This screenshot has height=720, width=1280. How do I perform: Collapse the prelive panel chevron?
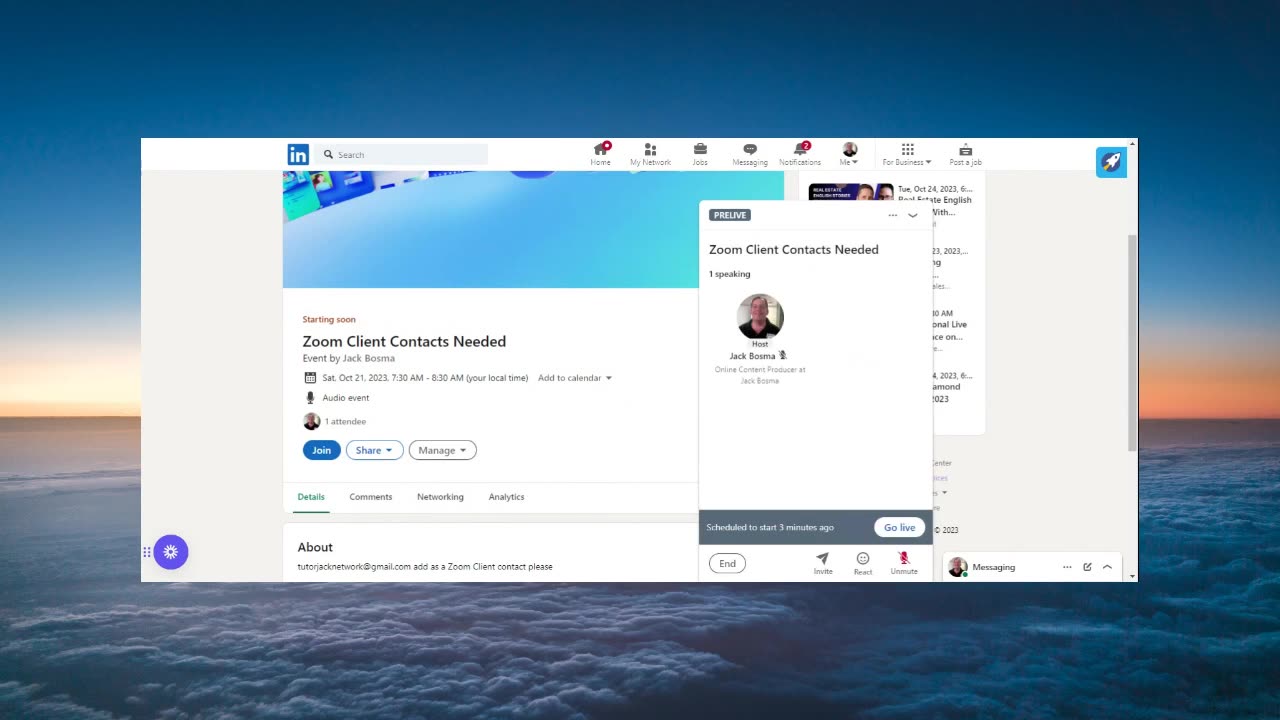coord(913,215)
